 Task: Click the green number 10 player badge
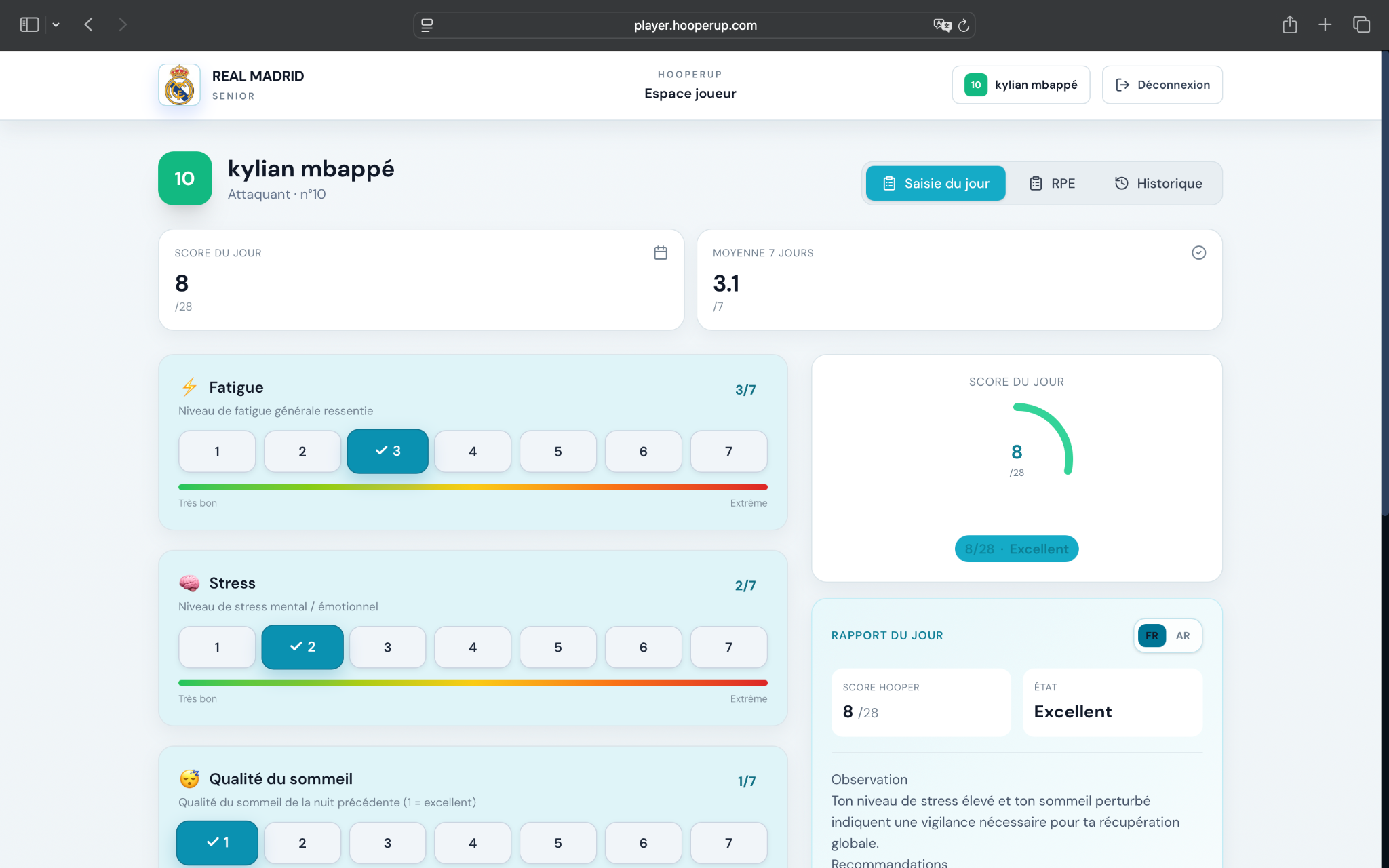184,178
